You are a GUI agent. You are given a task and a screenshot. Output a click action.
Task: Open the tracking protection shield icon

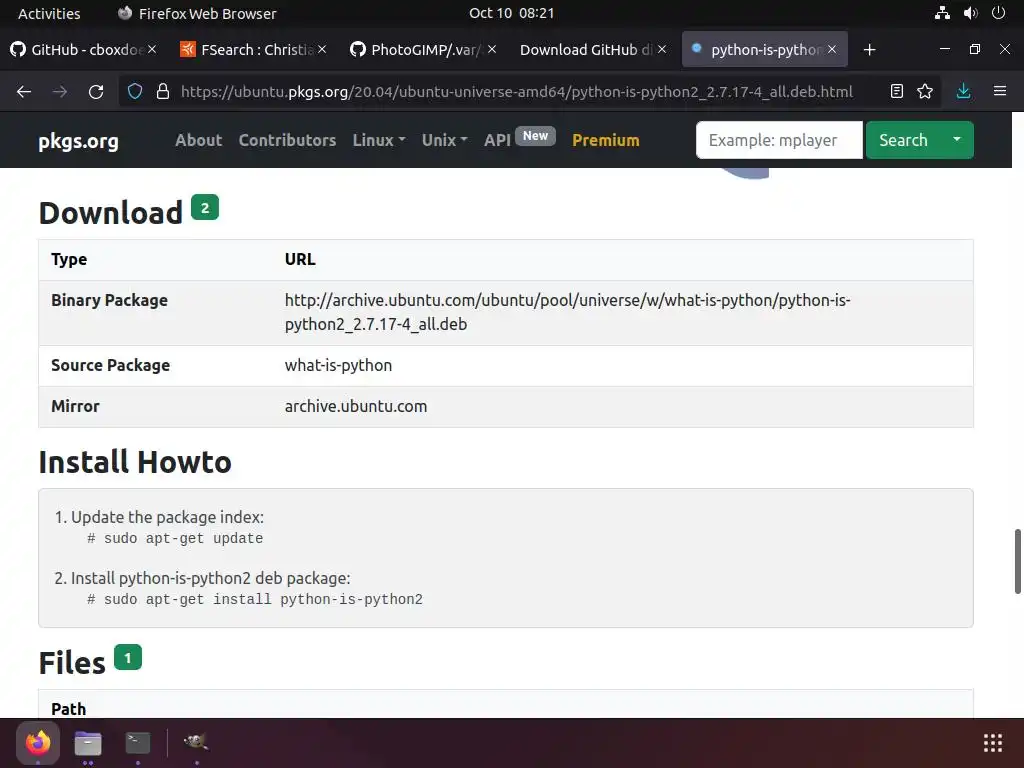(x=135, y=91)
